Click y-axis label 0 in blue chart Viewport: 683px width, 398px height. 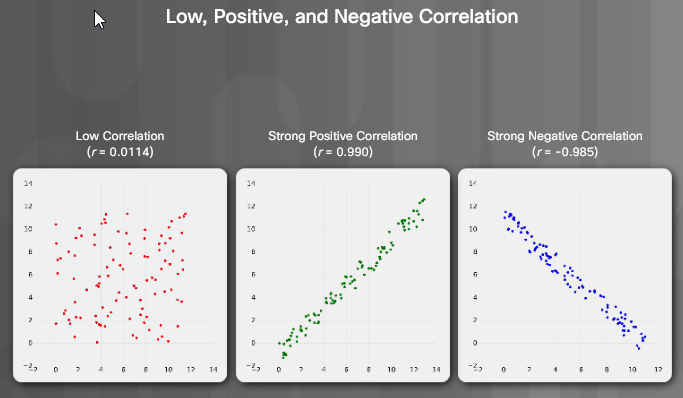[x=475, y=343]
